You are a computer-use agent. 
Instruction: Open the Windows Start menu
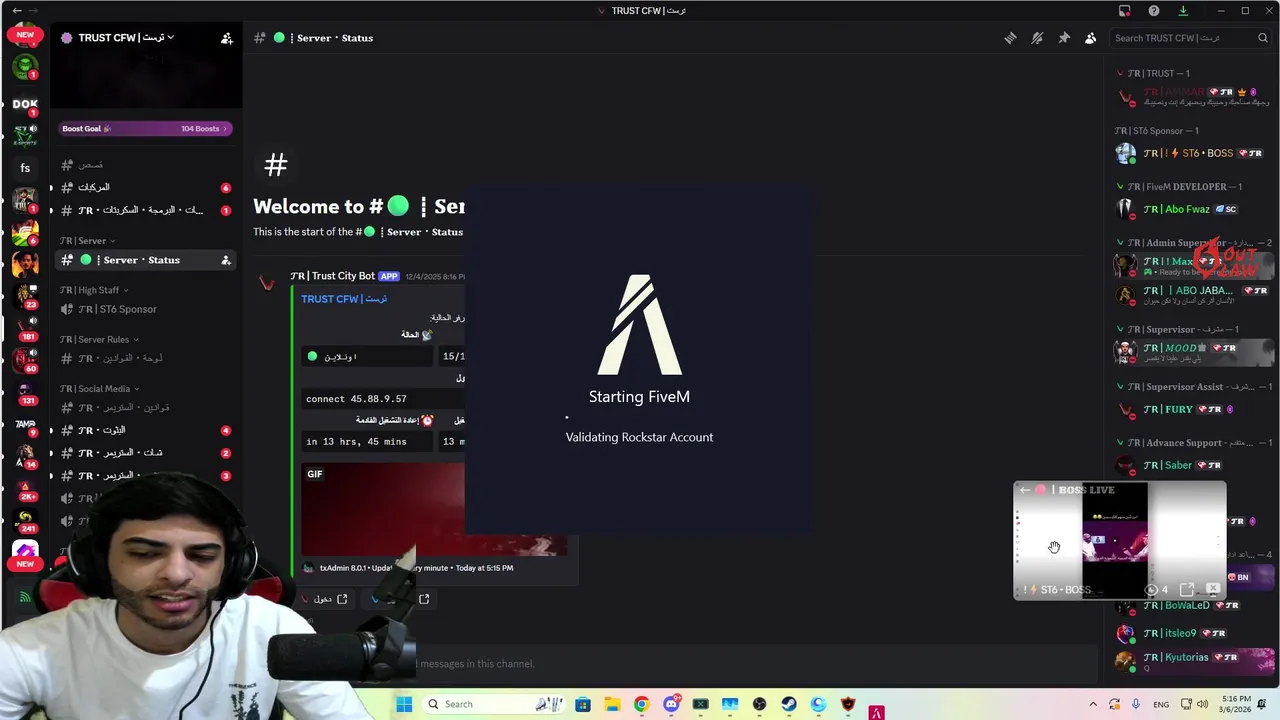[404, 704]
